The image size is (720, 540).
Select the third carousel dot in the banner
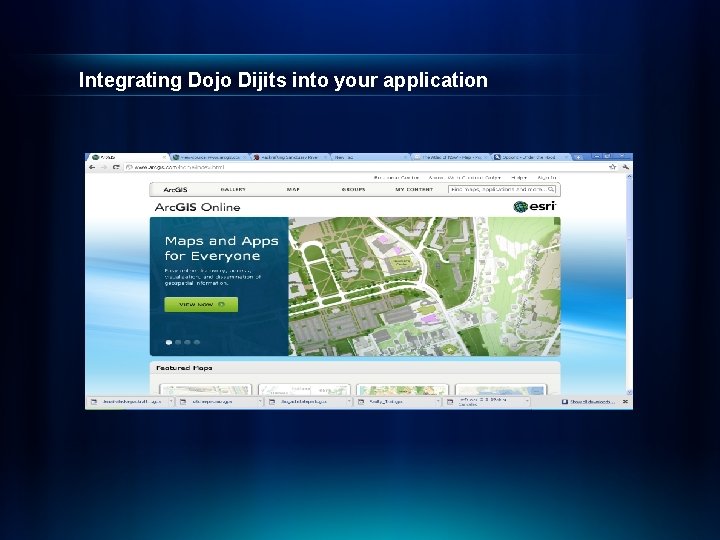click(187, 342)
